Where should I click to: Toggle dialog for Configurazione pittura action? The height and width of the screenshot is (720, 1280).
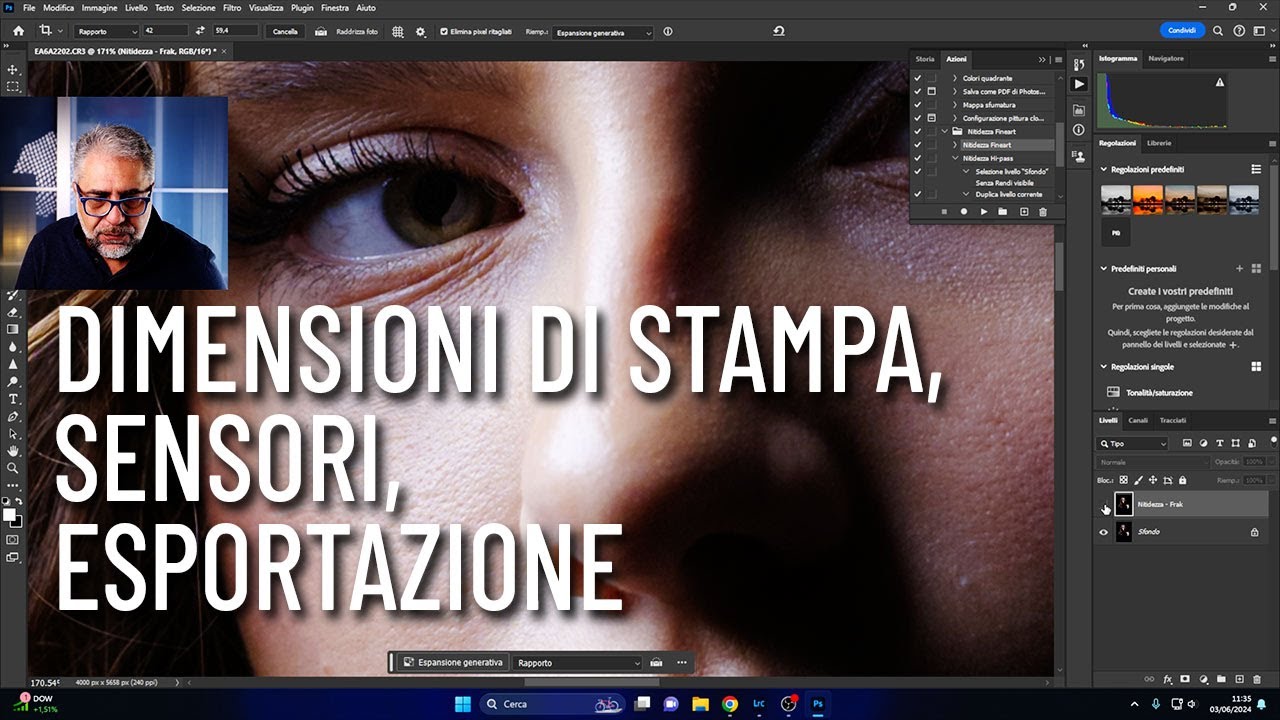pos(931,118)
